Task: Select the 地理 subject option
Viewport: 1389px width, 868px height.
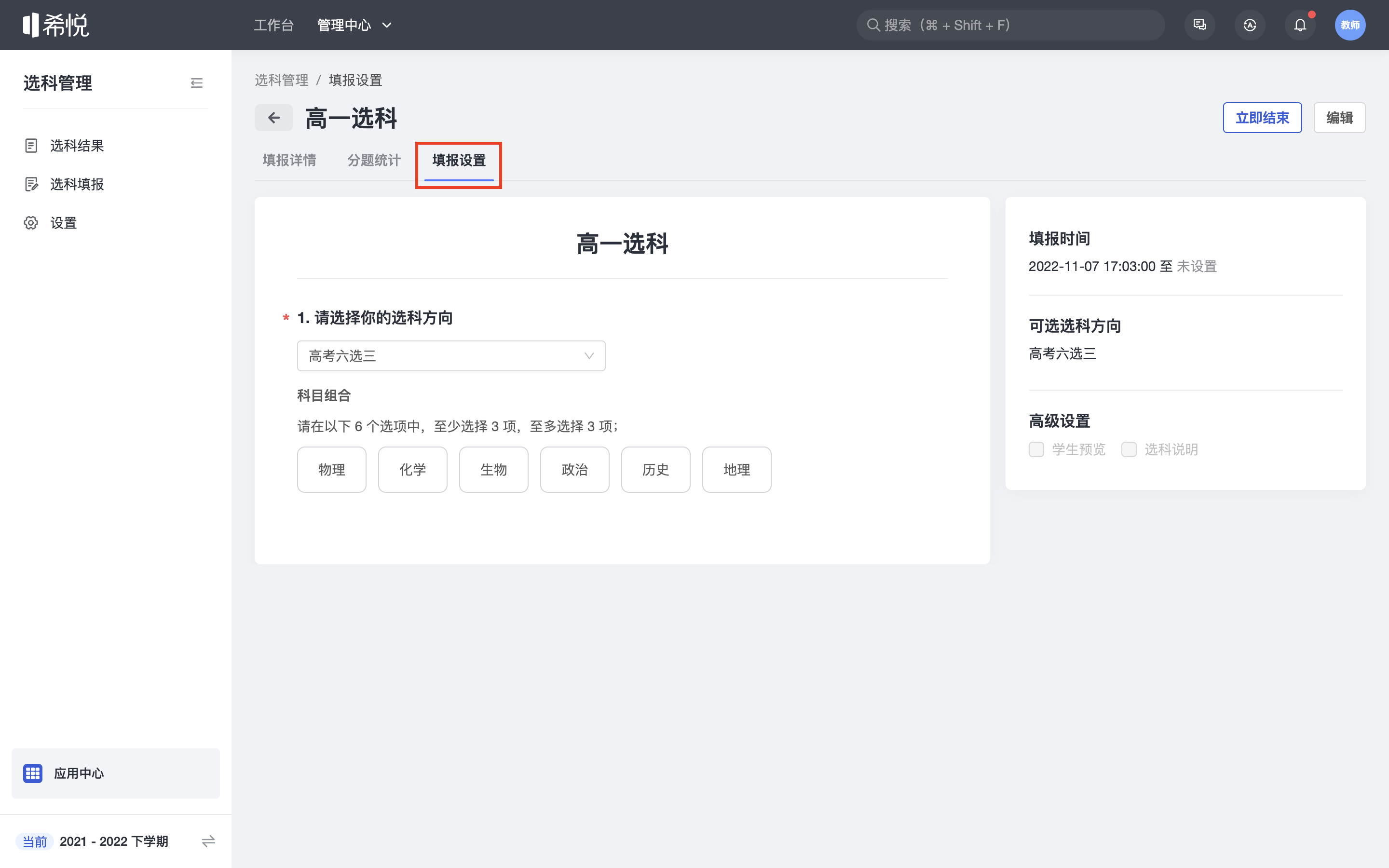Action: [736, 470]
